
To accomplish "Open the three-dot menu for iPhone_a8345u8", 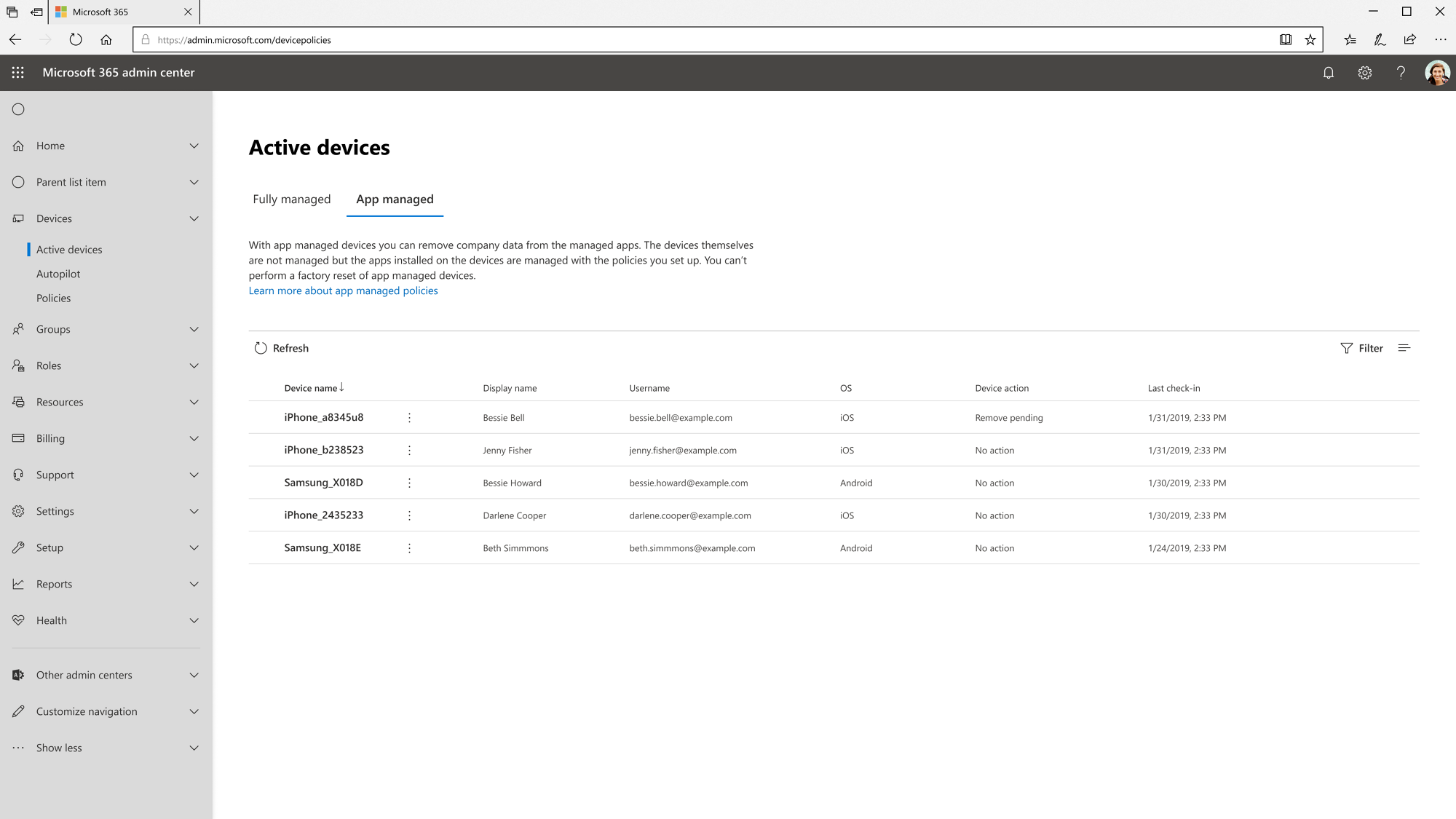I will point(409,417).
